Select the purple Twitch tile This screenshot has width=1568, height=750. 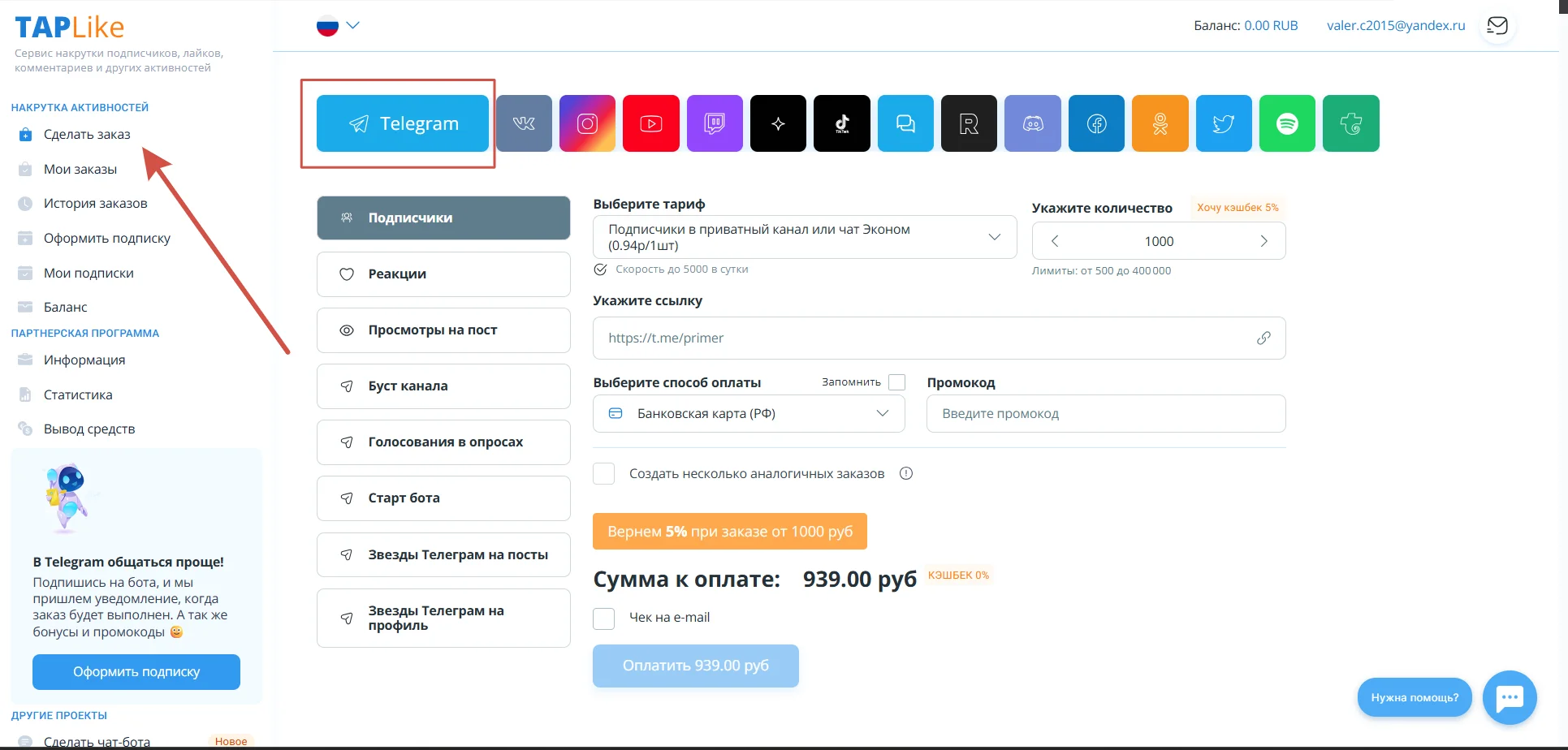pos(715,123)
